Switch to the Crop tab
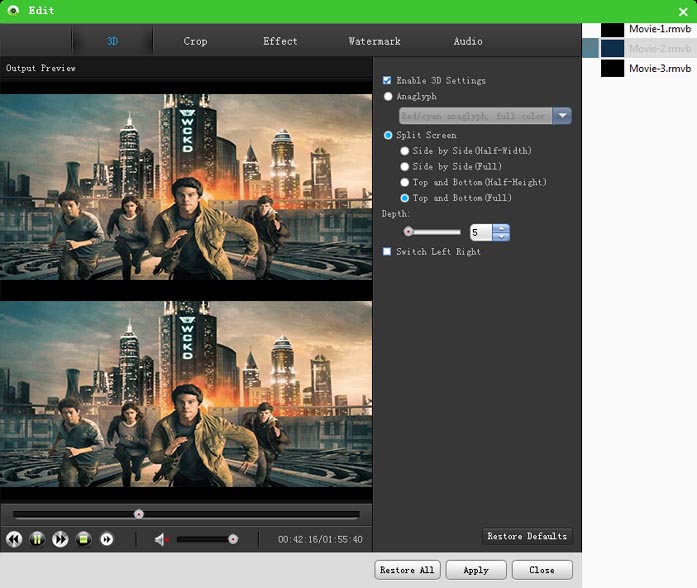The width and height of the screenshot is (697, 588). tap(195, 41)
